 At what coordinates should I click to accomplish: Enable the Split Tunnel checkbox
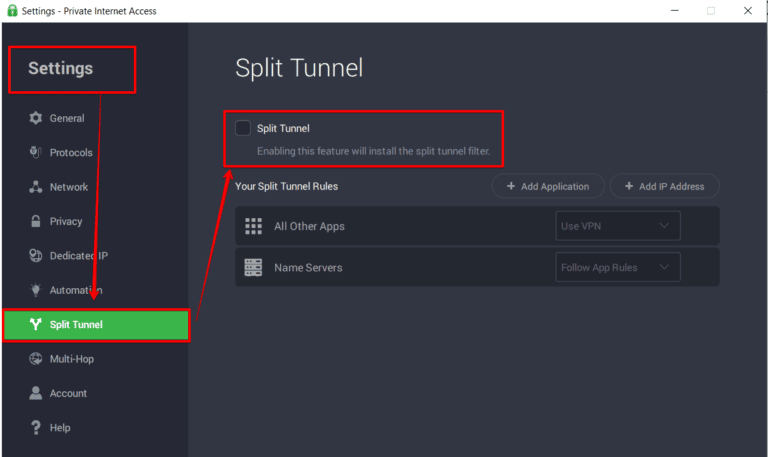243,128
